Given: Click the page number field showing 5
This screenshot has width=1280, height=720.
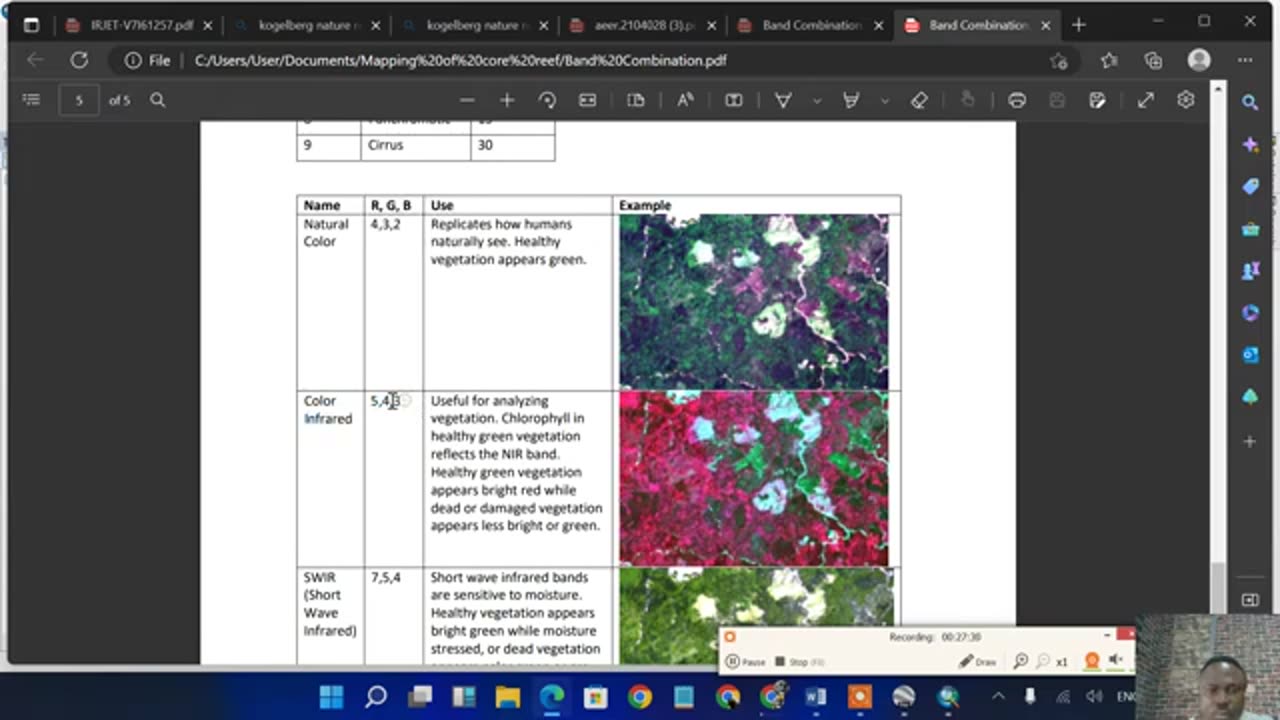Looking at the screenshot, I should click(x=79, y=100).
